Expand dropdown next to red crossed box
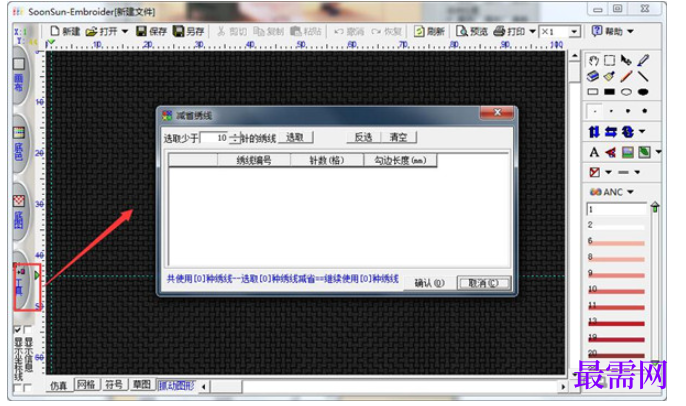 click(608, 172)
